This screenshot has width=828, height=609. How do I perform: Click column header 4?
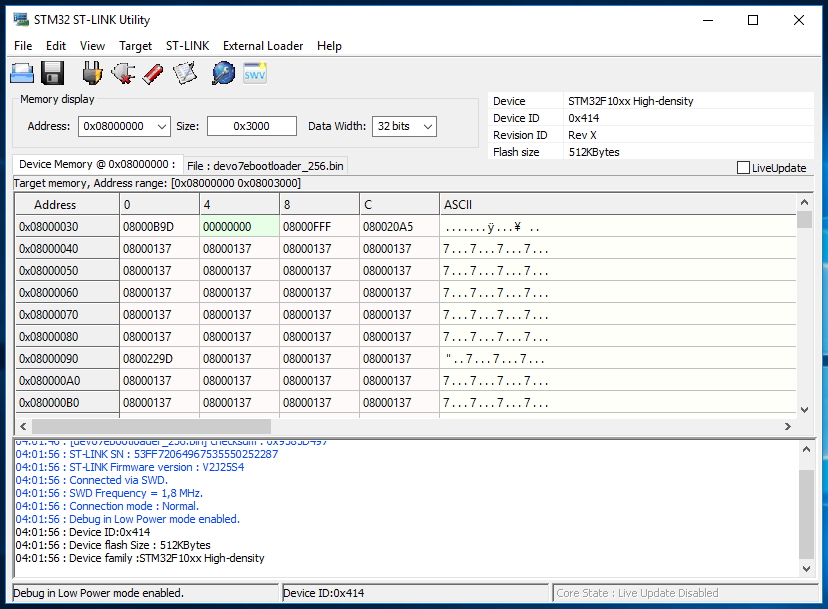click(240, 204)
